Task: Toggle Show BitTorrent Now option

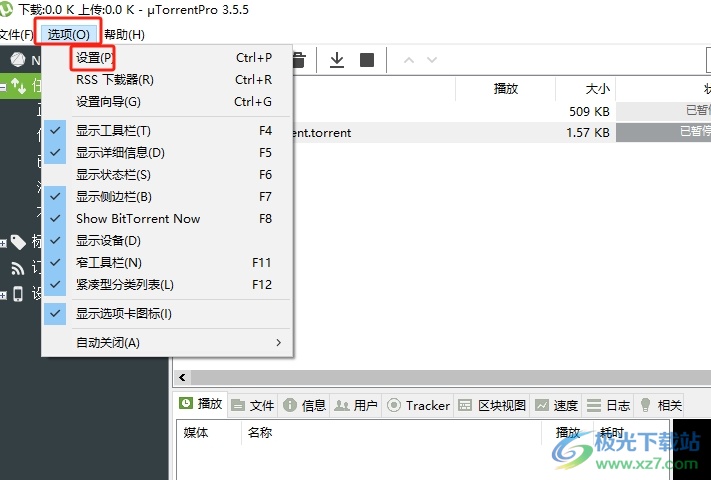Action: (168, 218)
